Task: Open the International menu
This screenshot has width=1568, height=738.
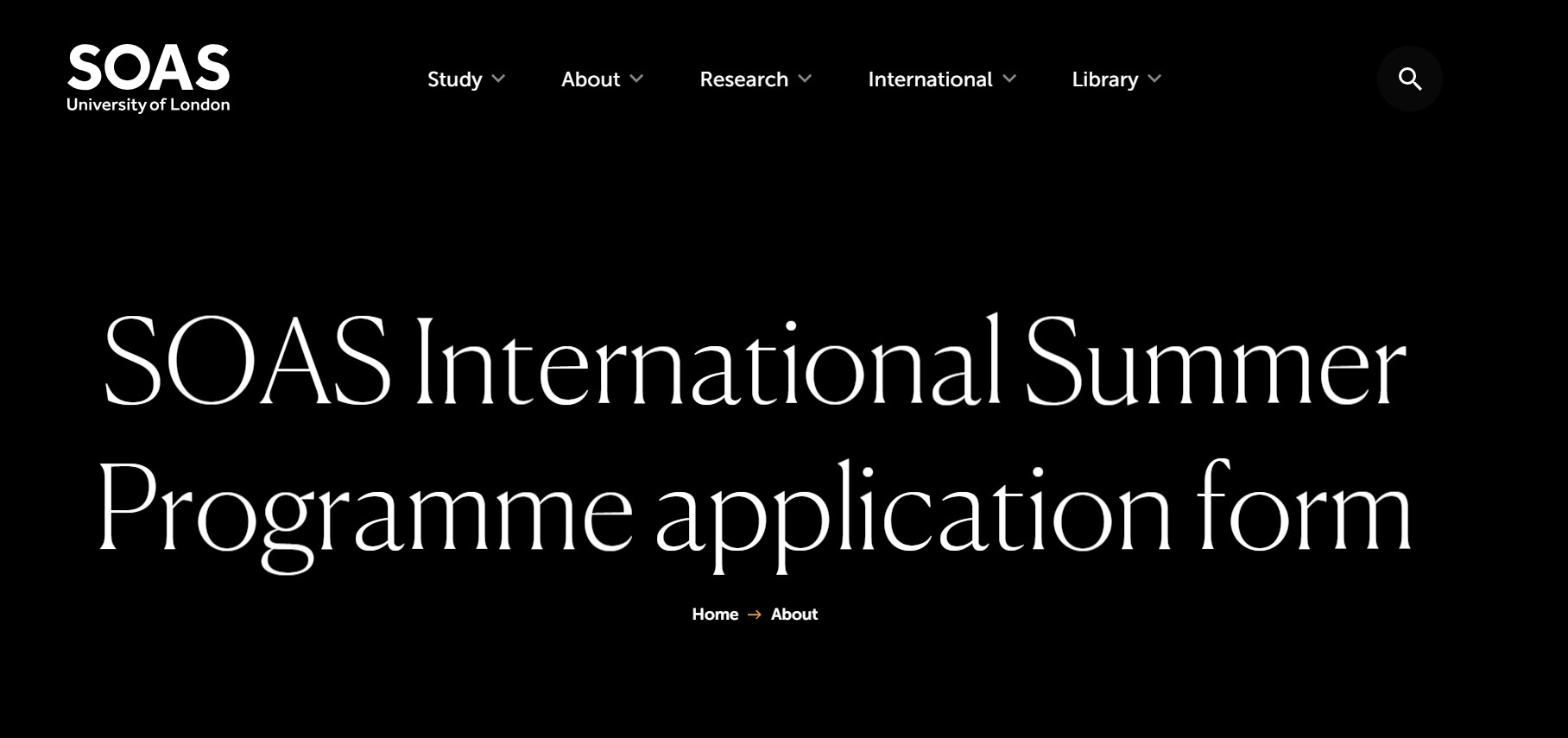Action: point(930,79)
